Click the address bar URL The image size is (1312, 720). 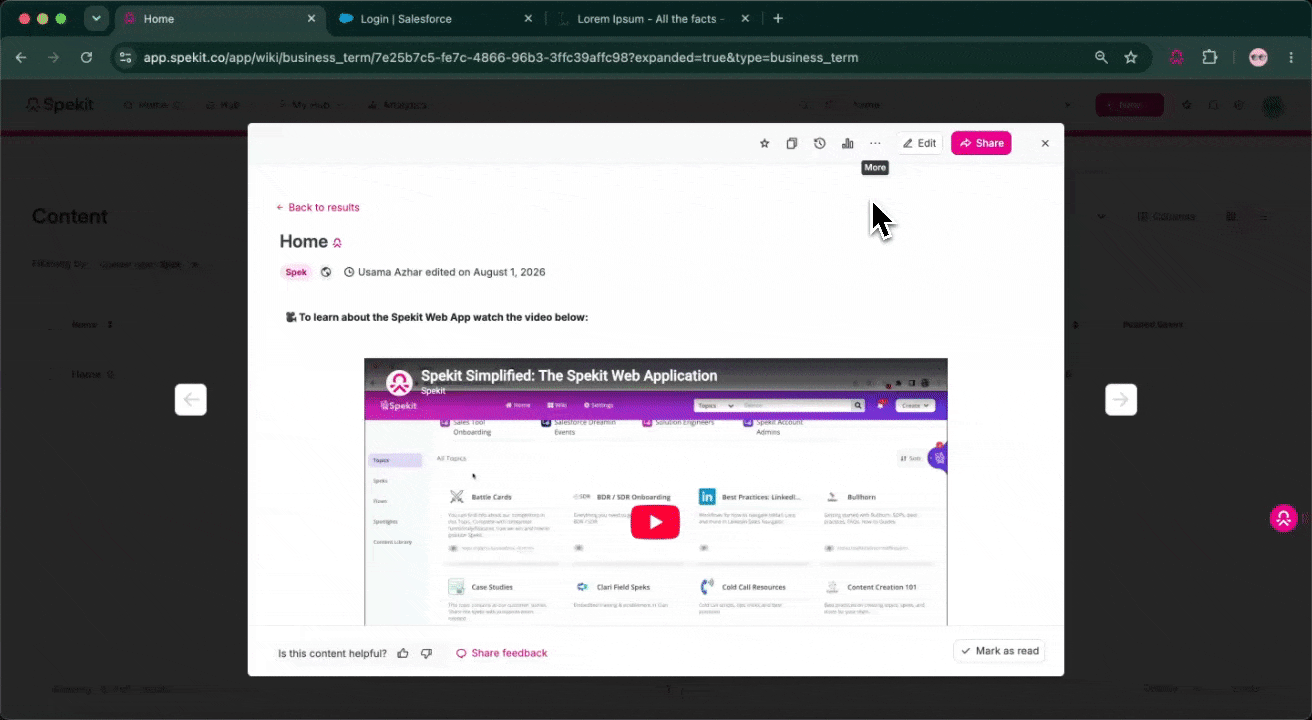pos(501,58)
